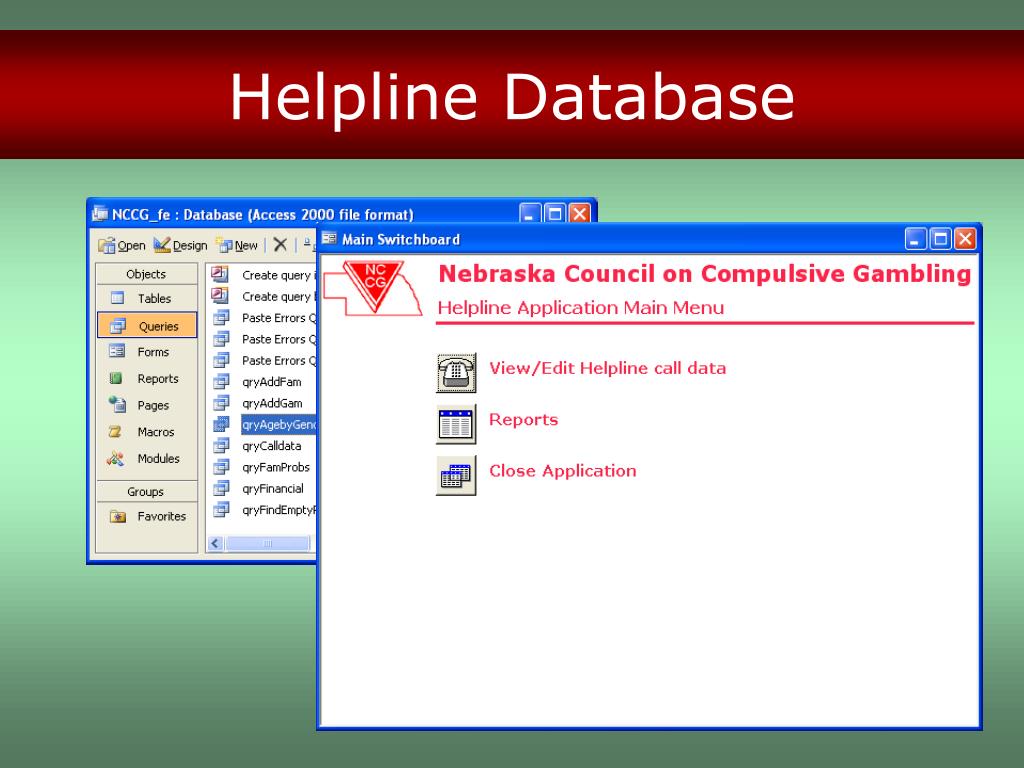
Task: Minimize the Main Switchboard window
Action: click(916, 239)
